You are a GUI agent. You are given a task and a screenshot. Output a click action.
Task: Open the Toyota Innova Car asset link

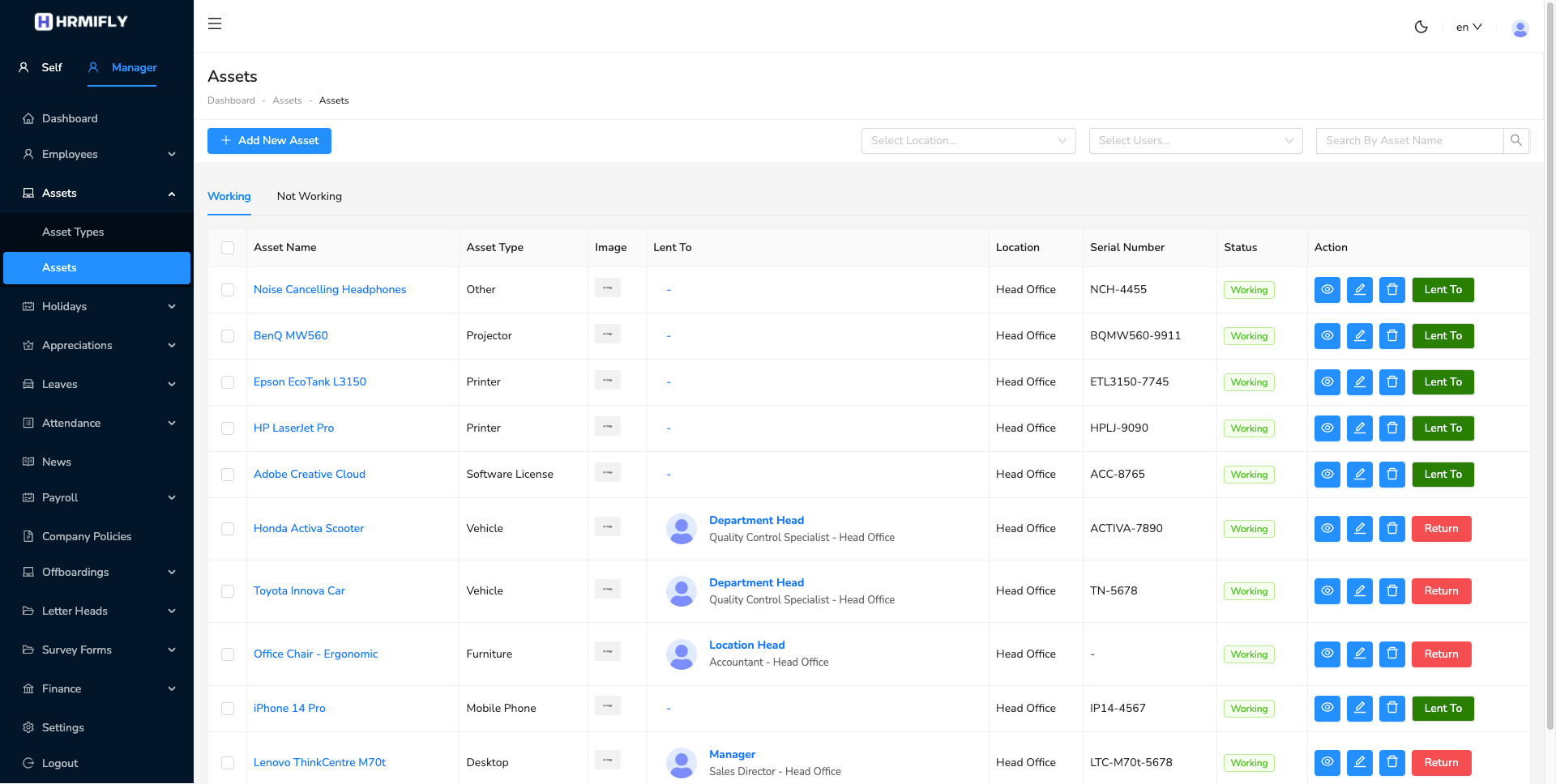point(299,590)
